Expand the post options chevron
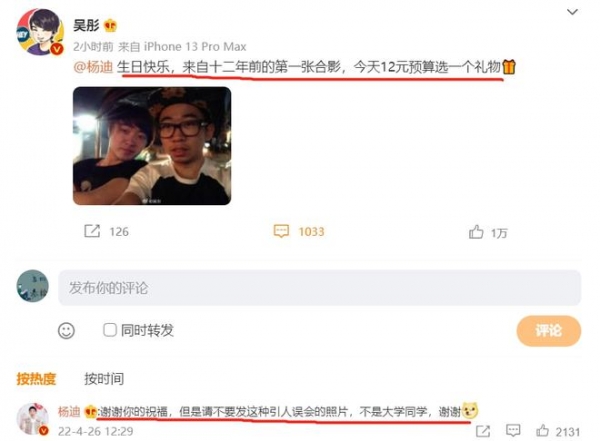 [572, 12]
